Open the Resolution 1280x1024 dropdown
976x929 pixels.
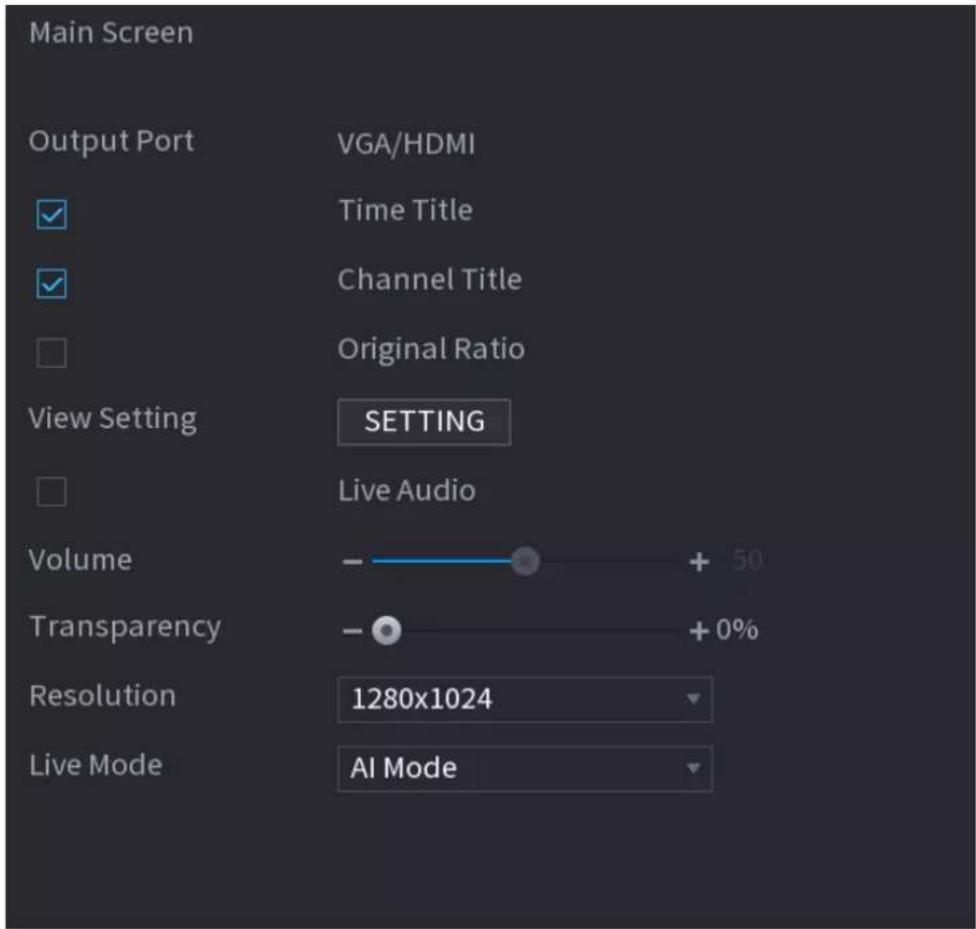coord(525,699)
